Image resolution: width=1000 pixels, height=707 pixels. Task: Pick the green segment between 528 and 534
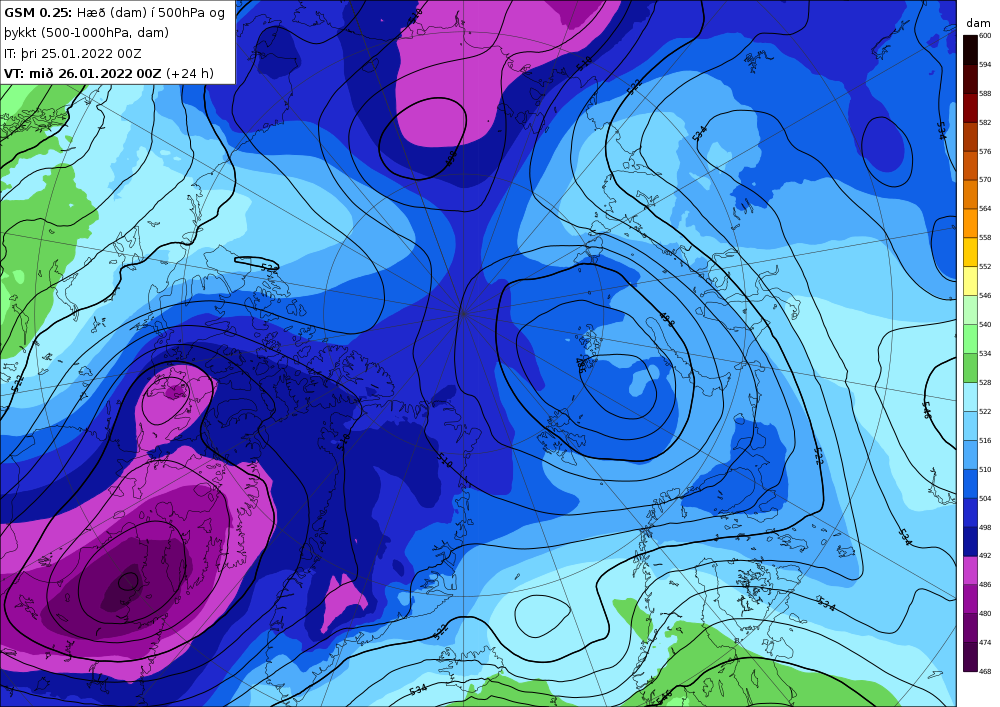point(970,368)
